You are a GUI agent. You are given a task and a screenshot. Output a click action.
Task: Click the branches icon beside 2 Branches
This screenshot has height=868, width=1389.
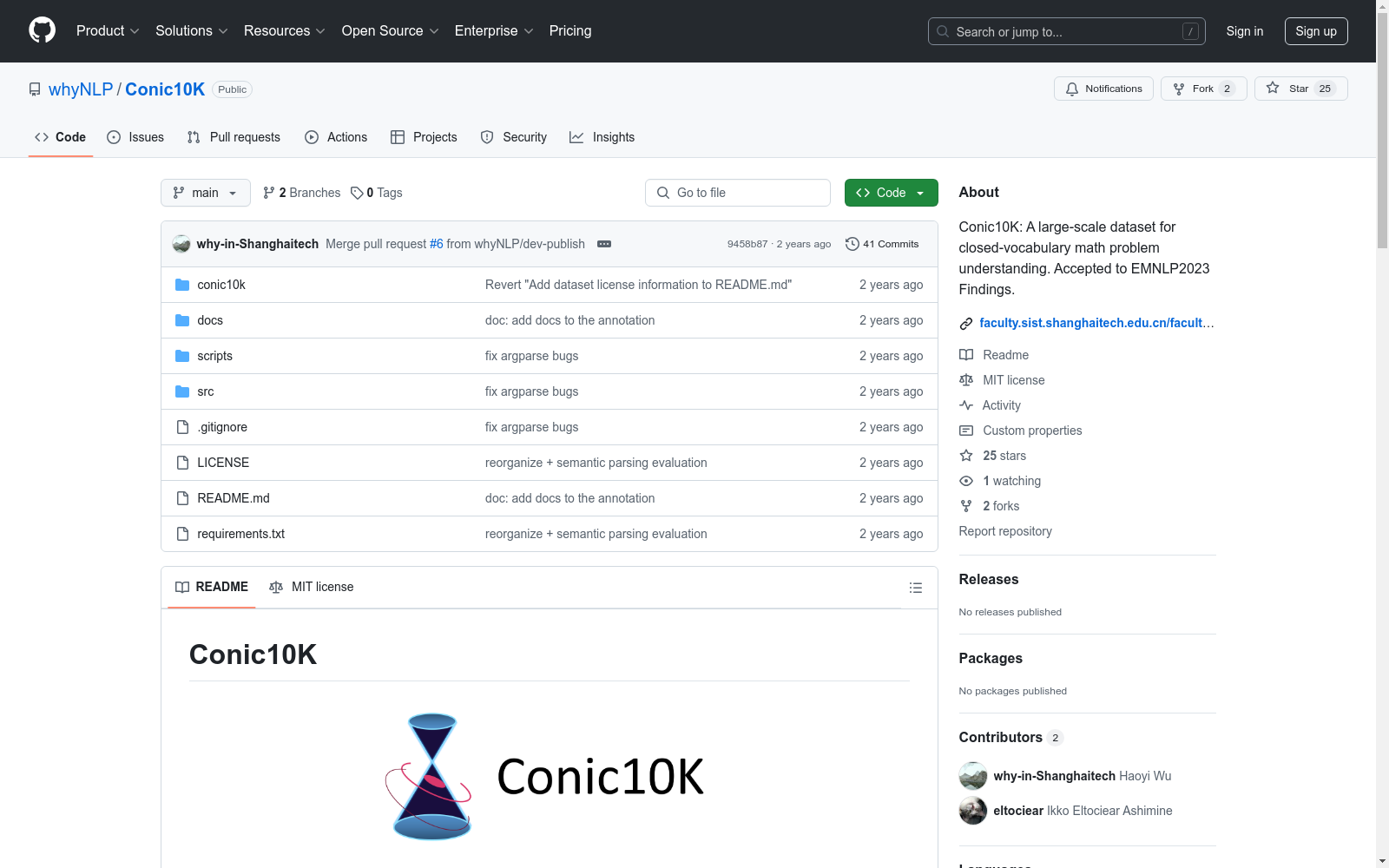[x=269, y=193]
